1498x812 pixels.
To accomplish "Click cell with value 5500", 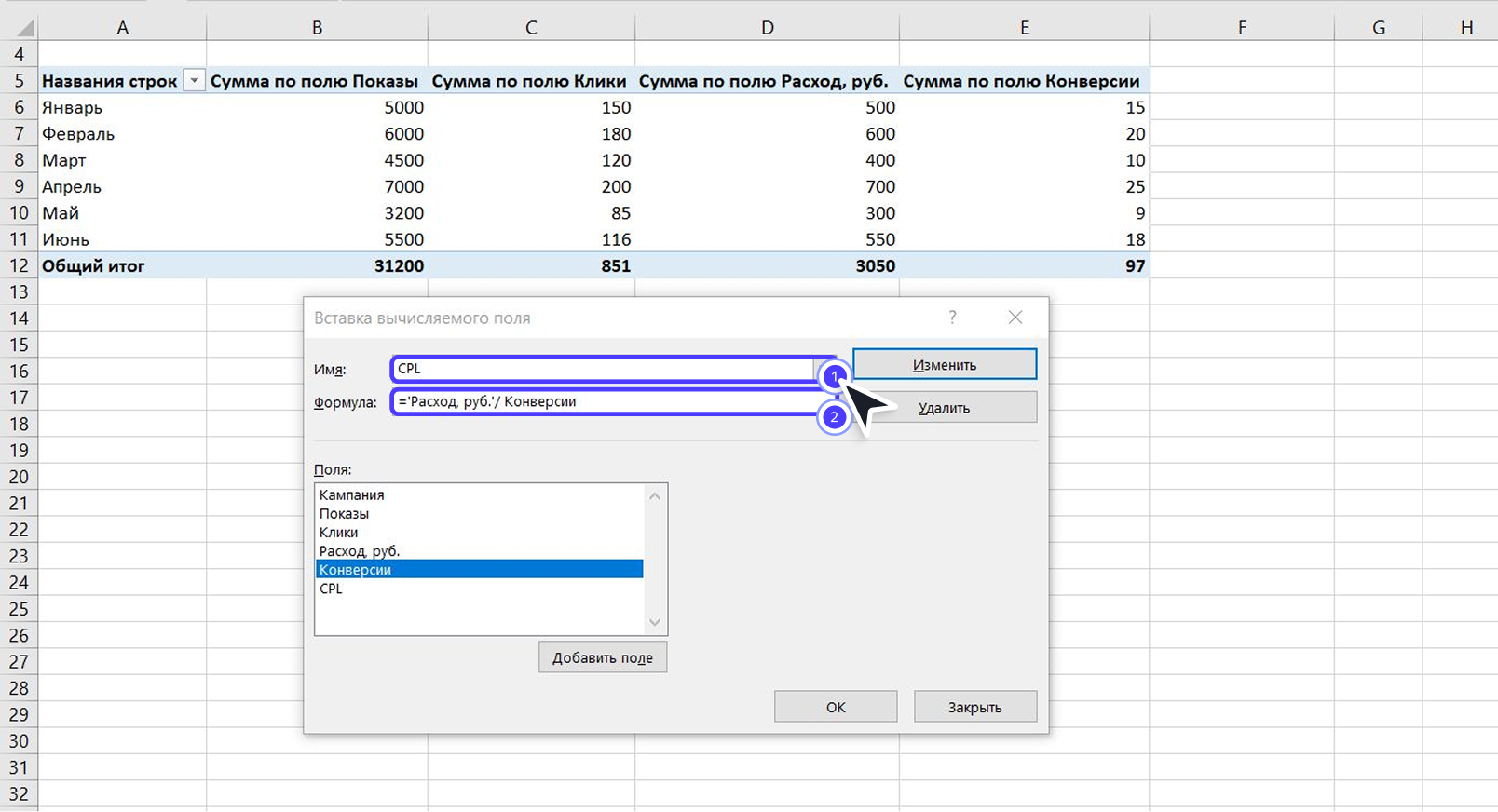I will pyautogui.click(x=318, y=239).
